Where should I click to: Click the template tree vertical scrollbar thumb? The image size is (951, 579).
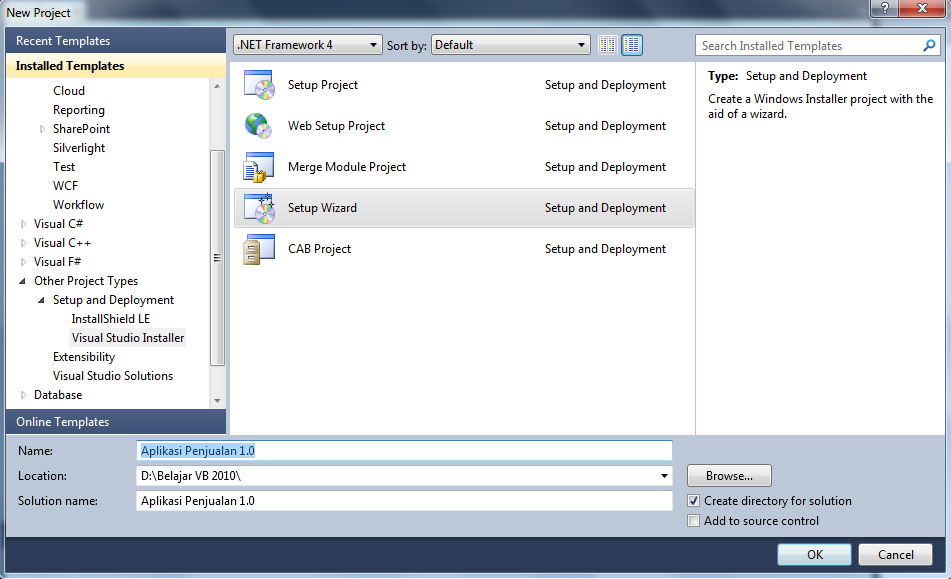coord(217,258)
